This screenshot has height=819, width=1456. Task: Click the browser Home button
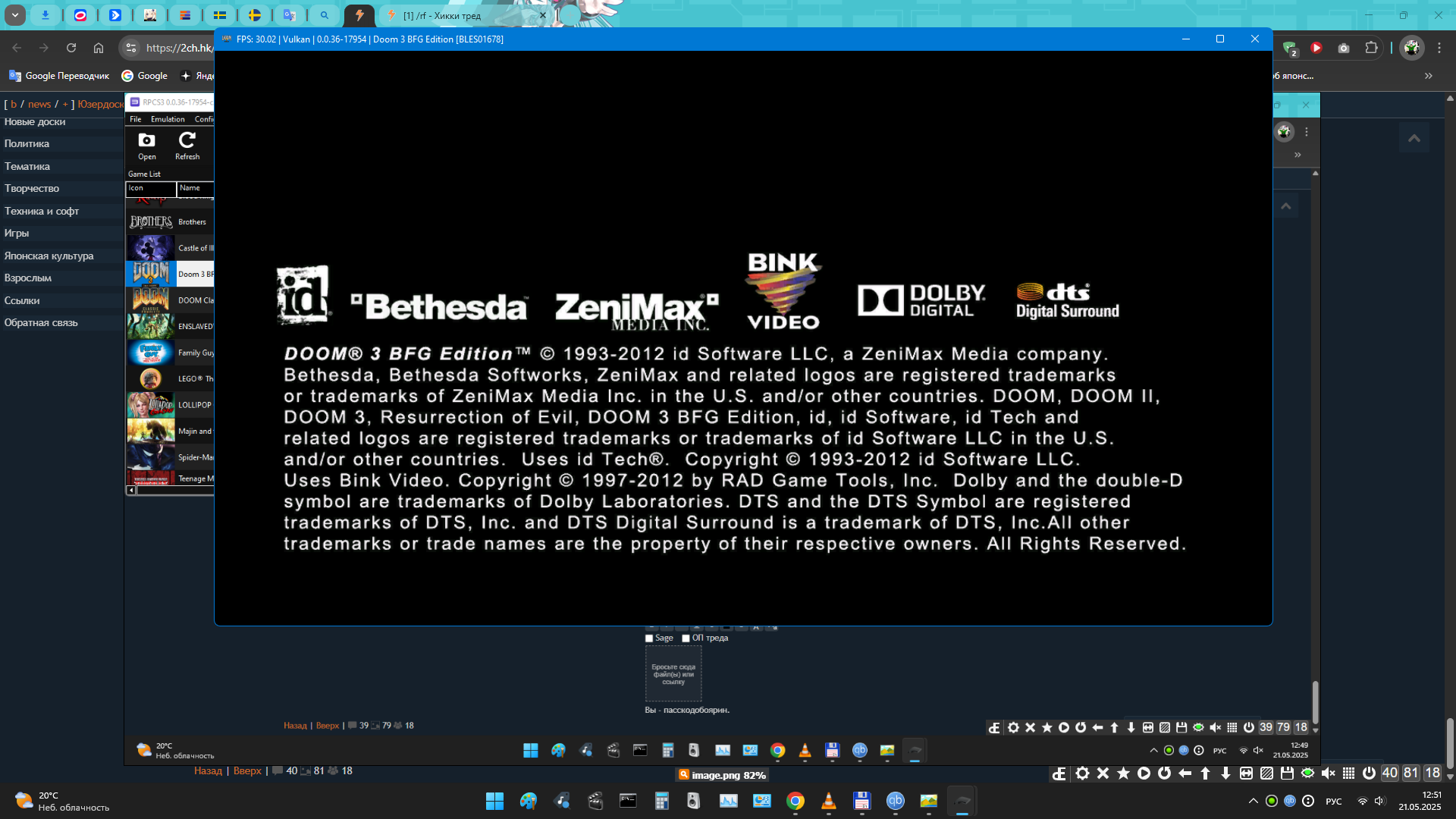pos(99,48)
